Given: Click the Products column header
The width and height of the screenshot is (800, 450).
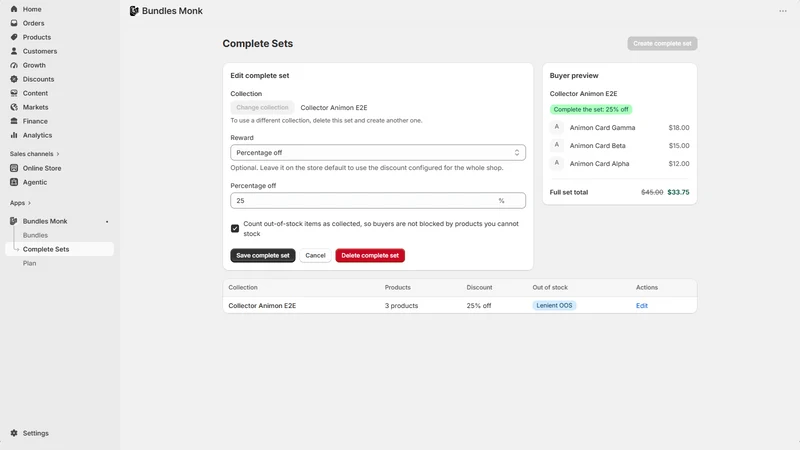Looking at the screenshot, I should (397, 287).
